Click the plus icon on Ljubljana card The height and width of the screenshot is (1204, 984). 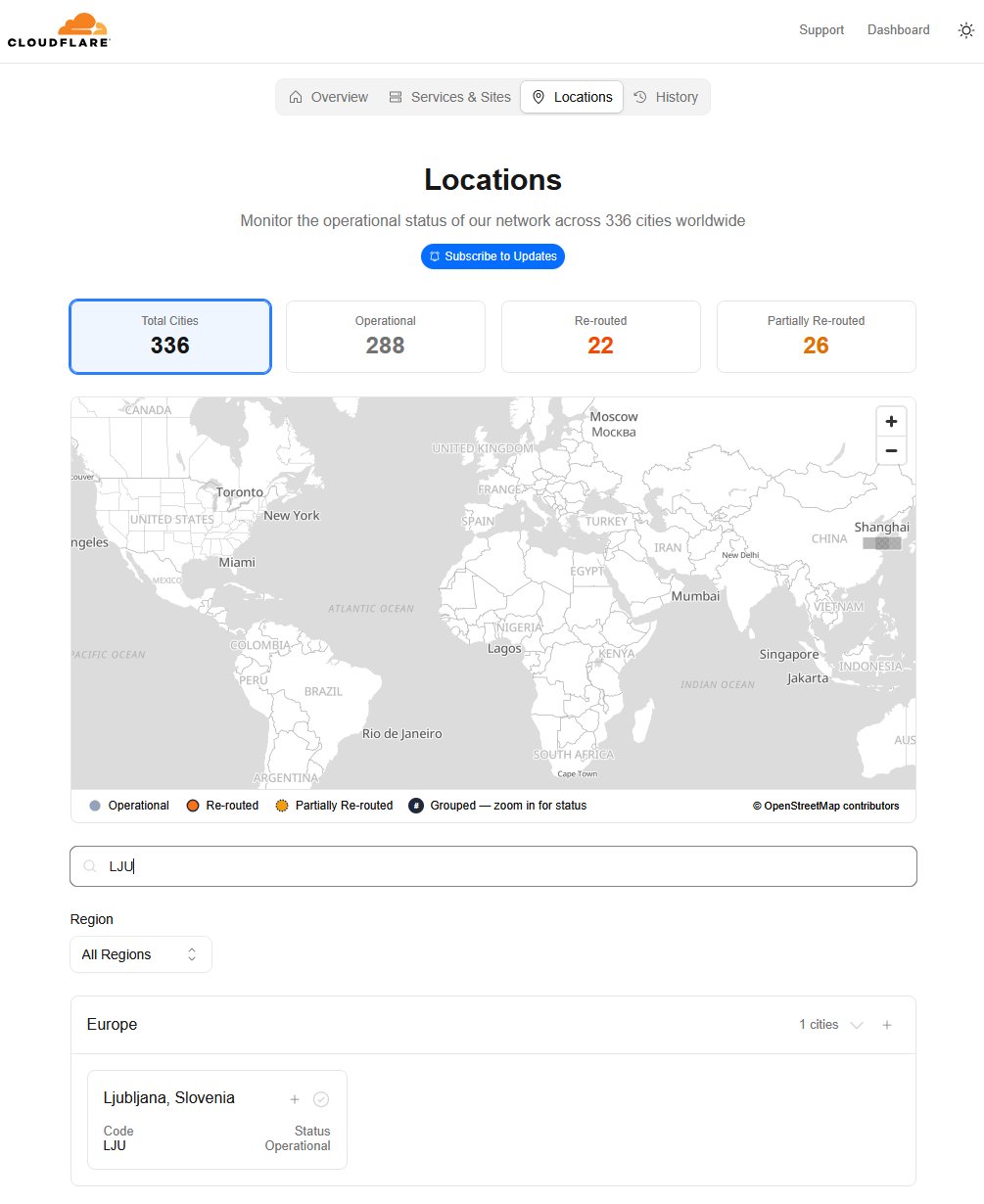click(x=295, y=1099)
